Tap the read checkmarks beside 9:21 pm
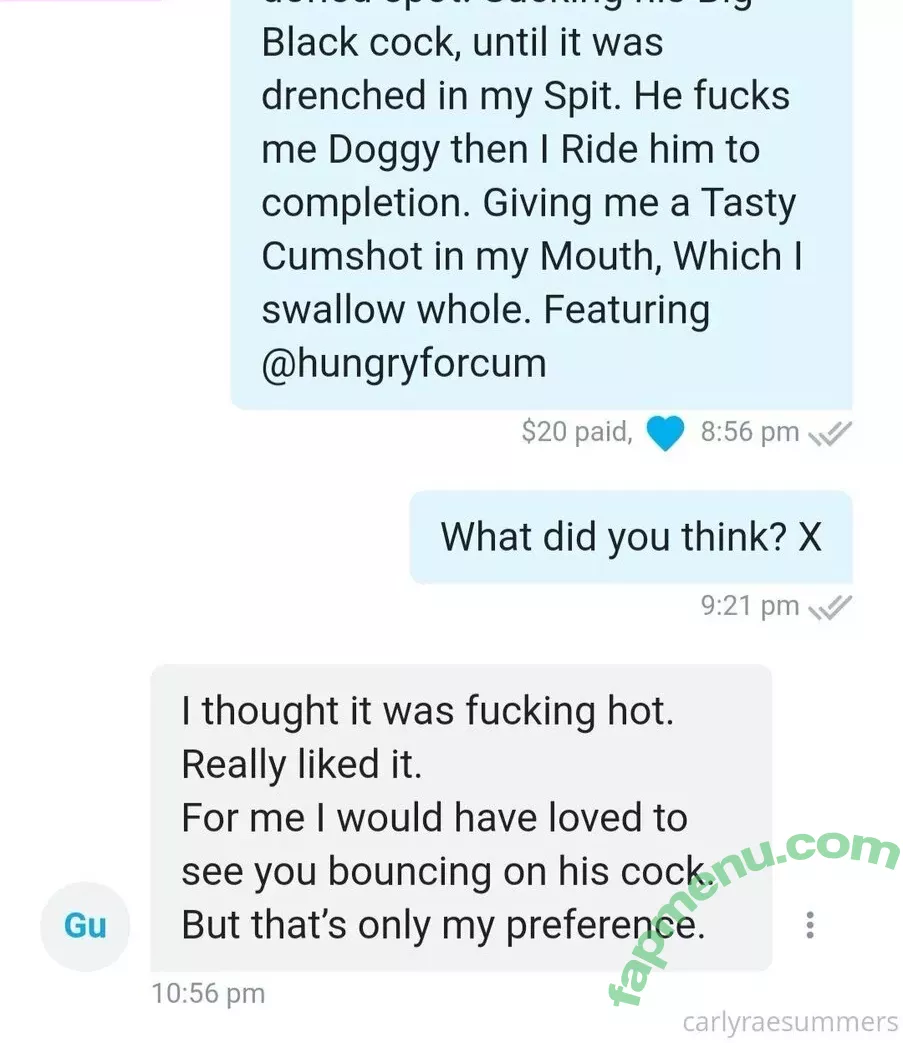 click(829, 607)
